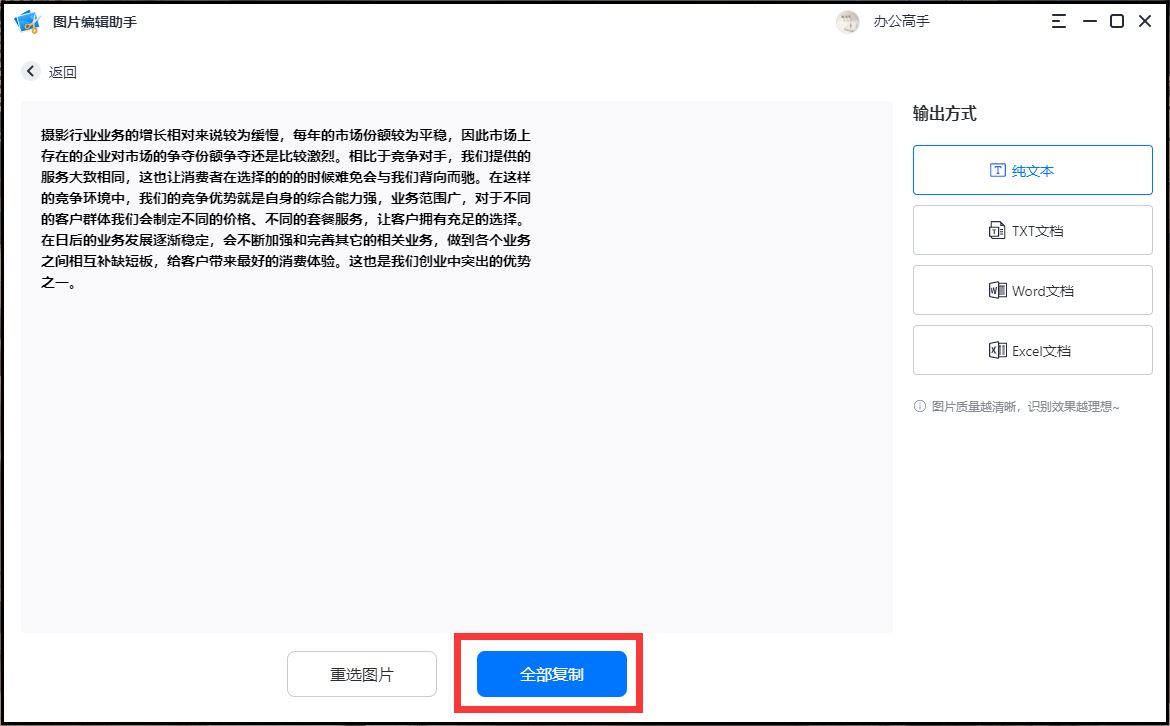Maximize the window
Screen dimensions: 1170x726
tap(1117, 21)
